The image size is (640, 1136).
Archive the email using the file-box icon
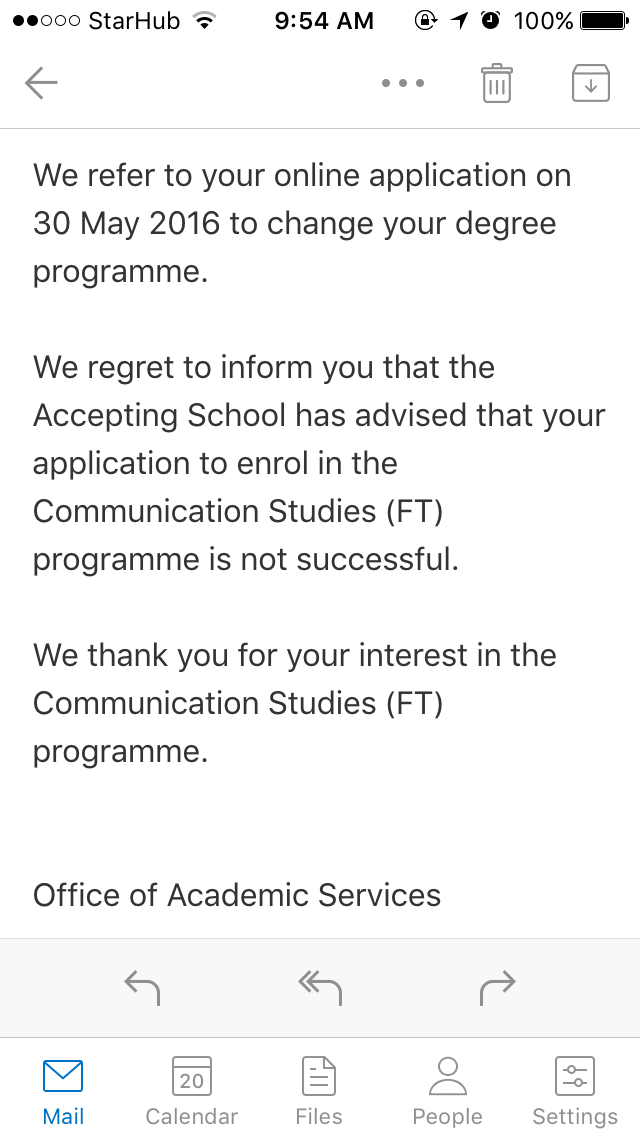coord(590,83)
